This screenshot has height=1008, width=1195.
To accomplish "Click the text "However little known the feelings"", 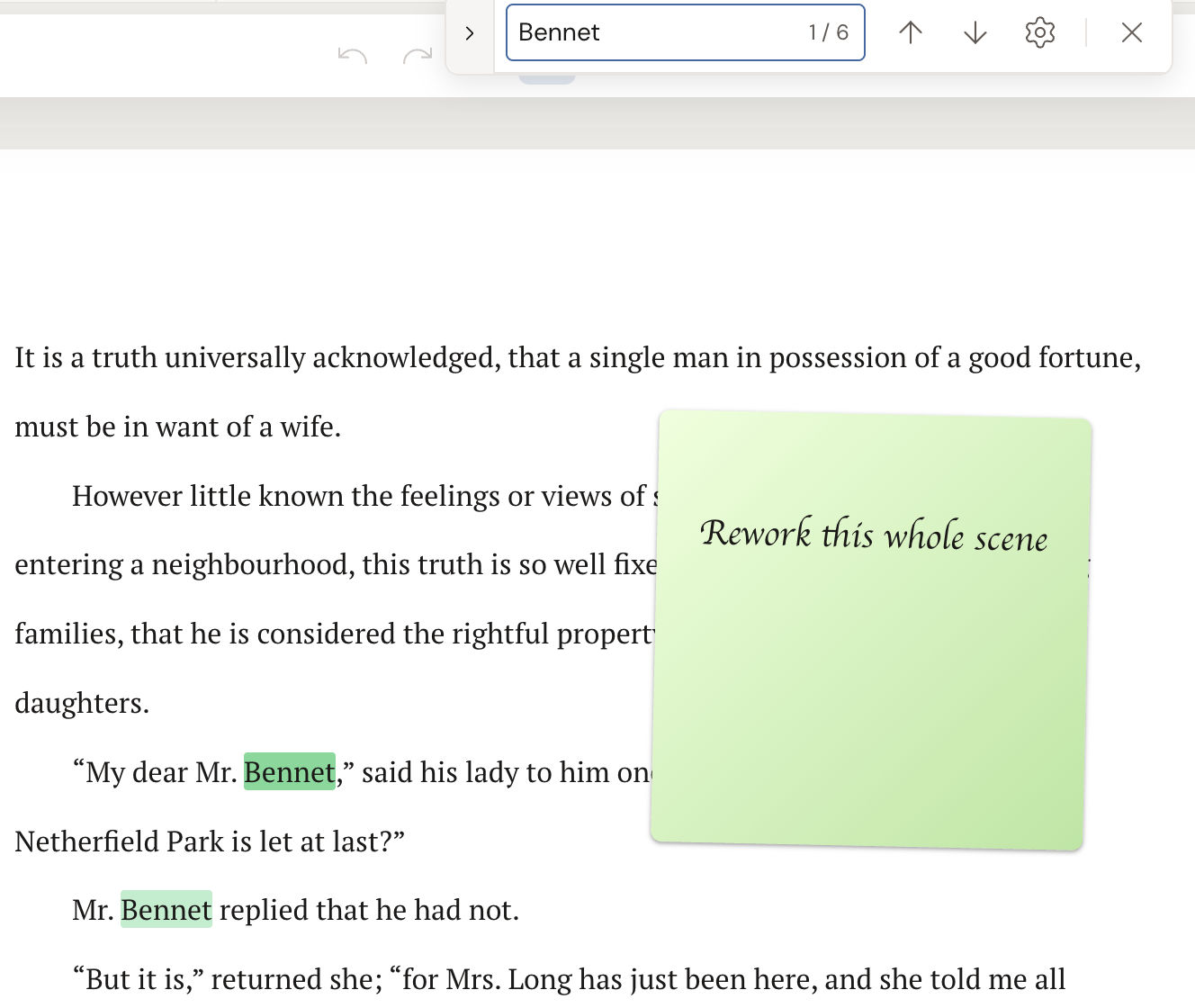I will pyautogui.click(x=287, y=496).
